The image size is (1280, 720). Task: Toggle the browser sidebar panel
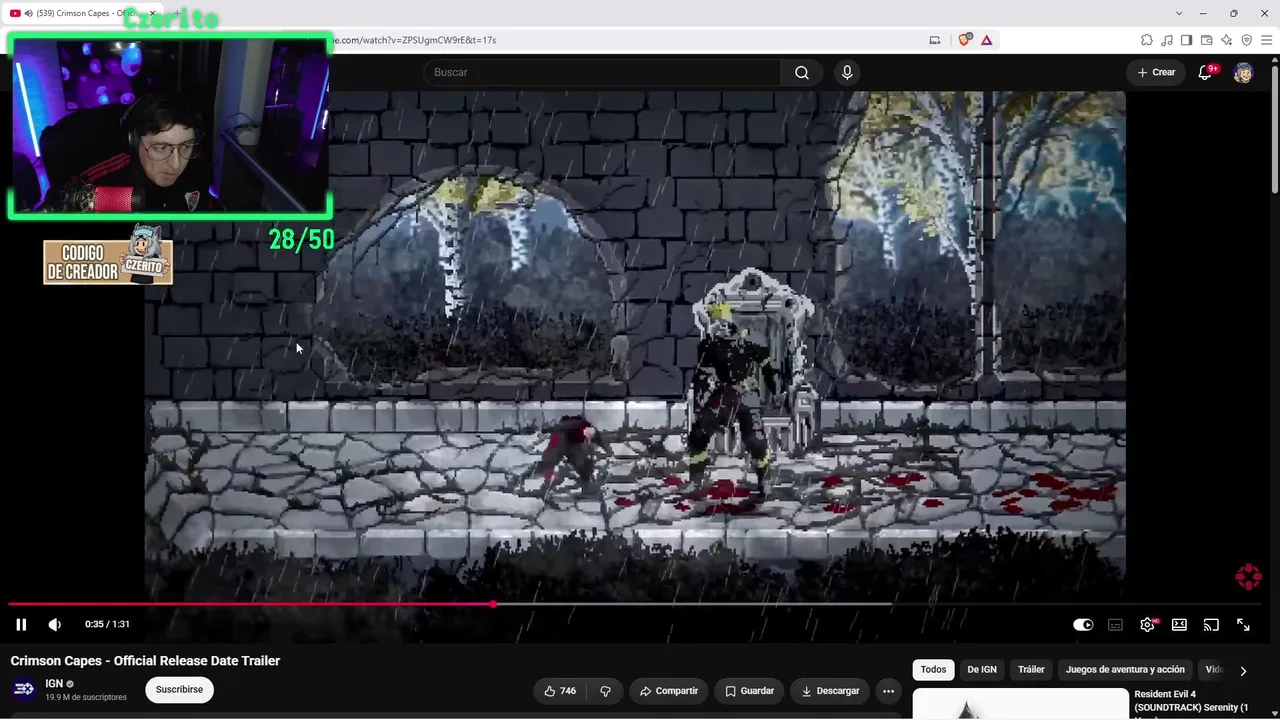tap(1186, 40)
